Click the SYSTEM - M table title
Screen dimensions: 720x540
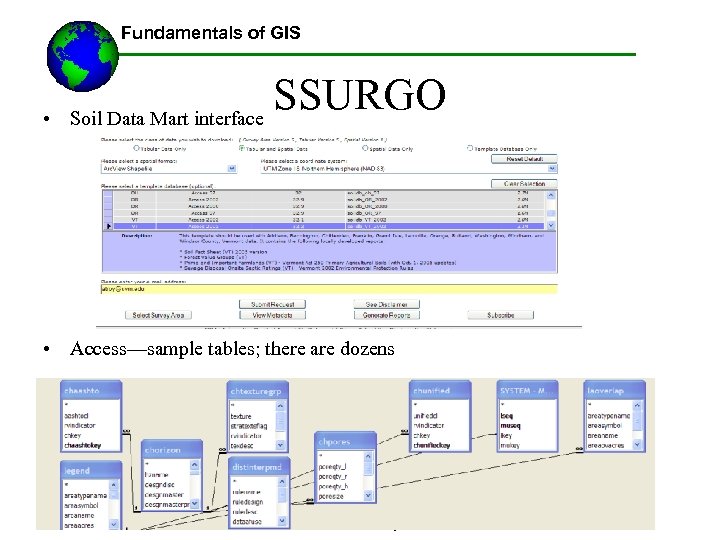pos(528,391)
